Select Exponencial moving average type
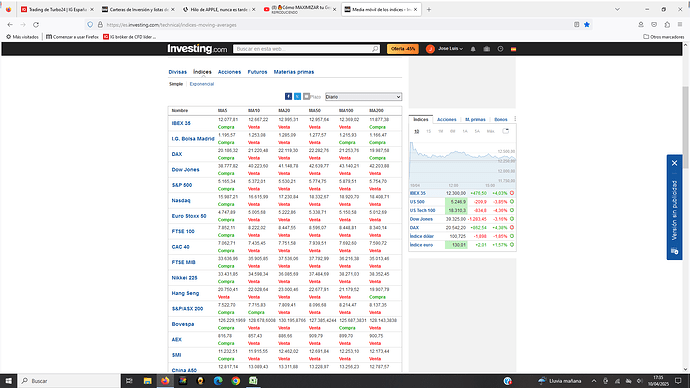The image size is (690, 388). coord(202,84)
